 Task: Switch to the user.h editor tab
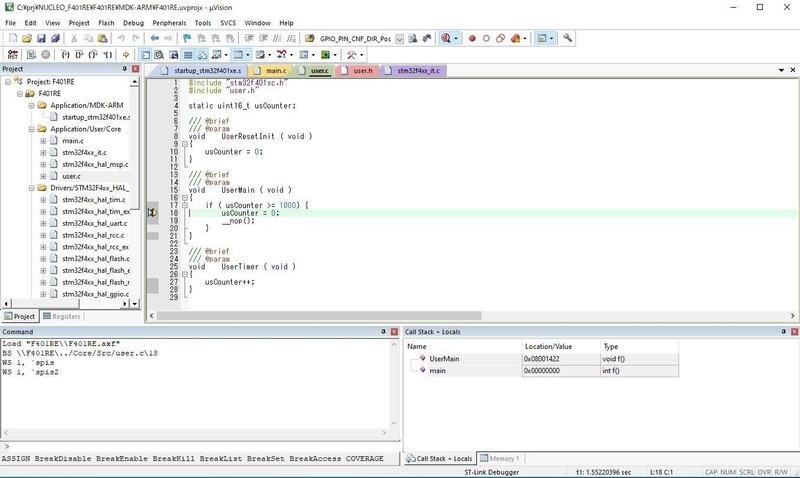[359, 71]
